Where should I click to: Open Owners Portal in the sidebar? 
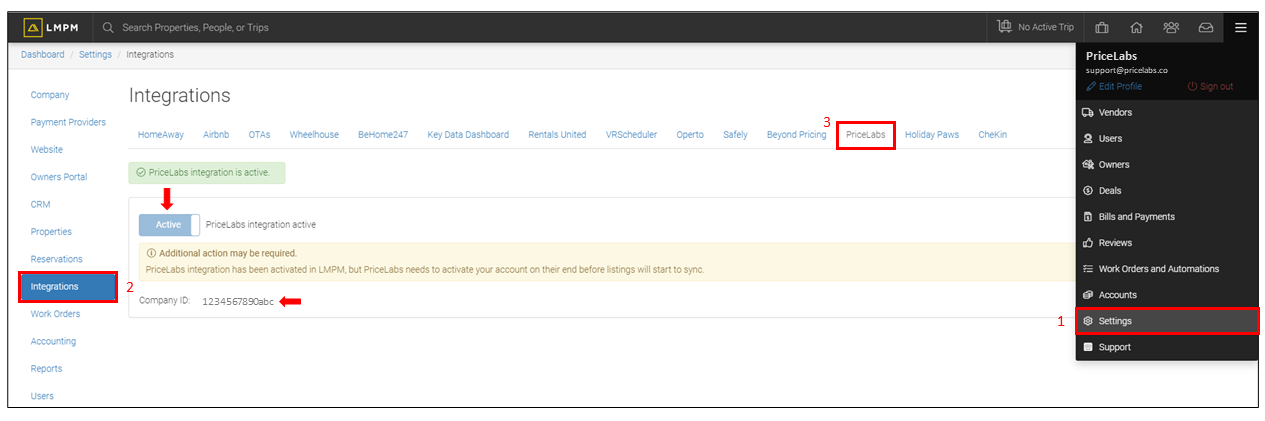click(59, 177)
